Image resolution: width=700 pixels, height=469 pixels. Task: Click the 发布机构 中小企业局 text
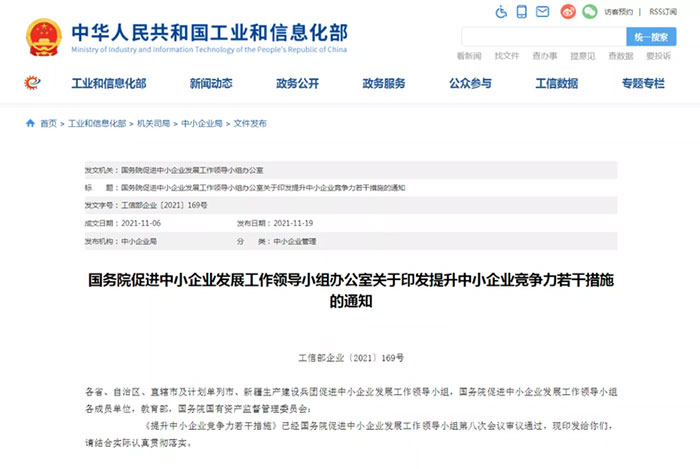pos(121,241)
